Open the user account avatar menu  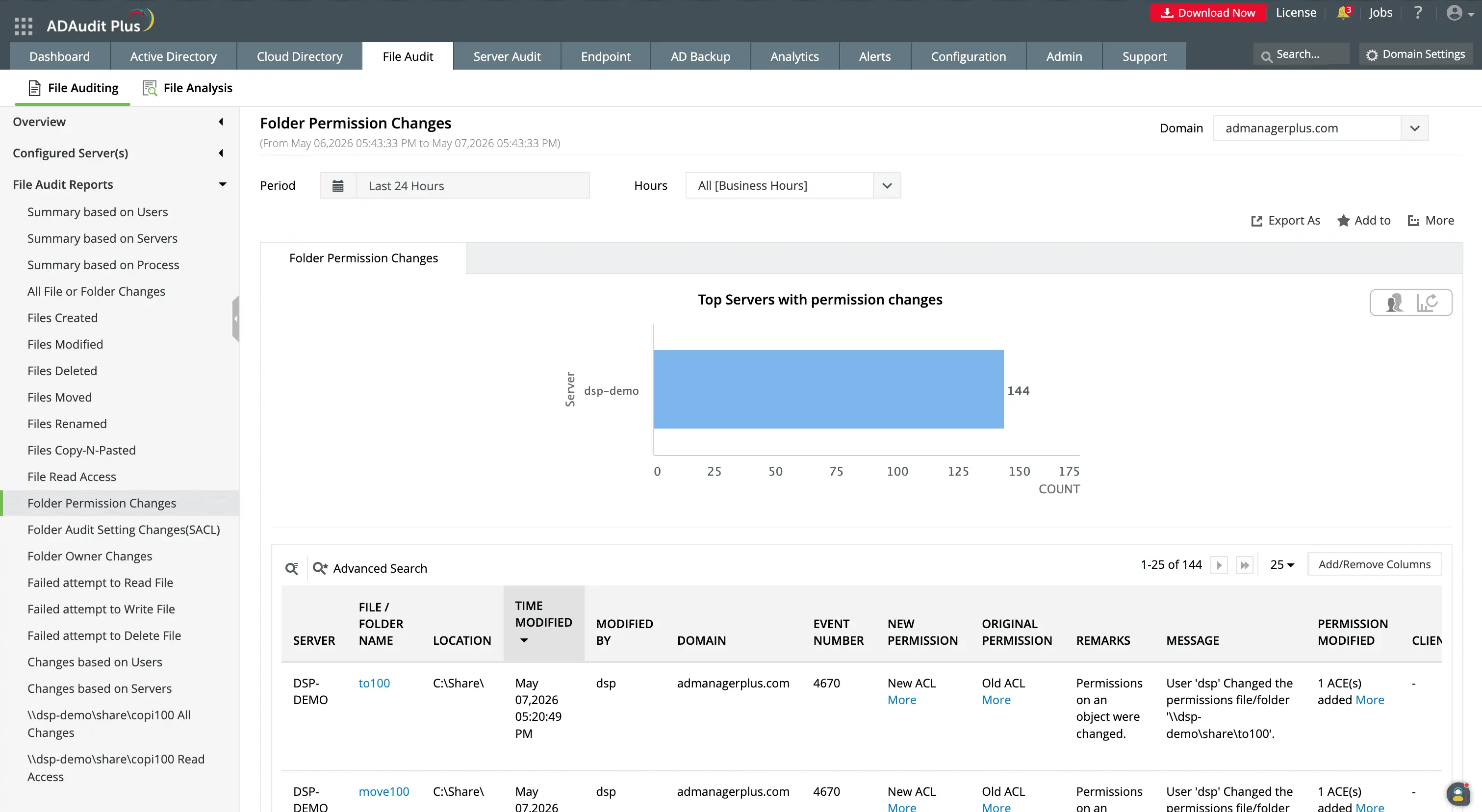1459,13
